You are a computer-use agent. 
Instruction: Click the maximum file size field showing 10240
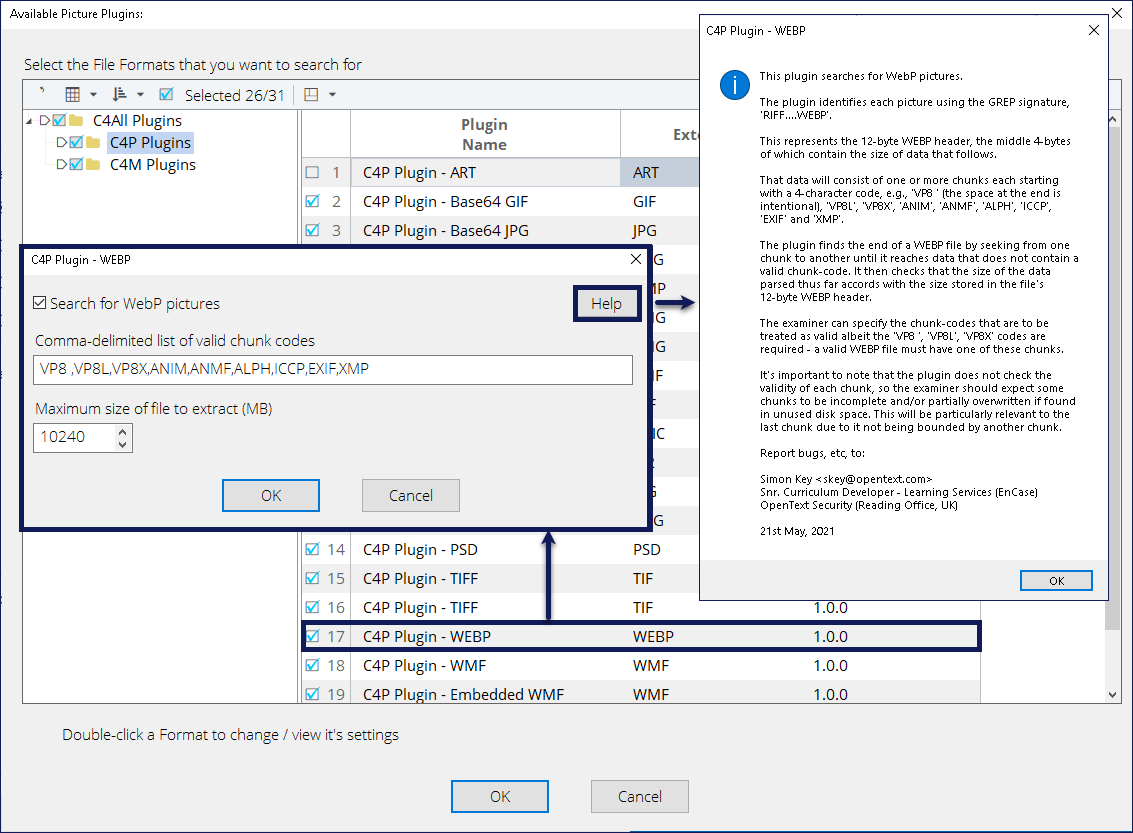tap(74, 437)
